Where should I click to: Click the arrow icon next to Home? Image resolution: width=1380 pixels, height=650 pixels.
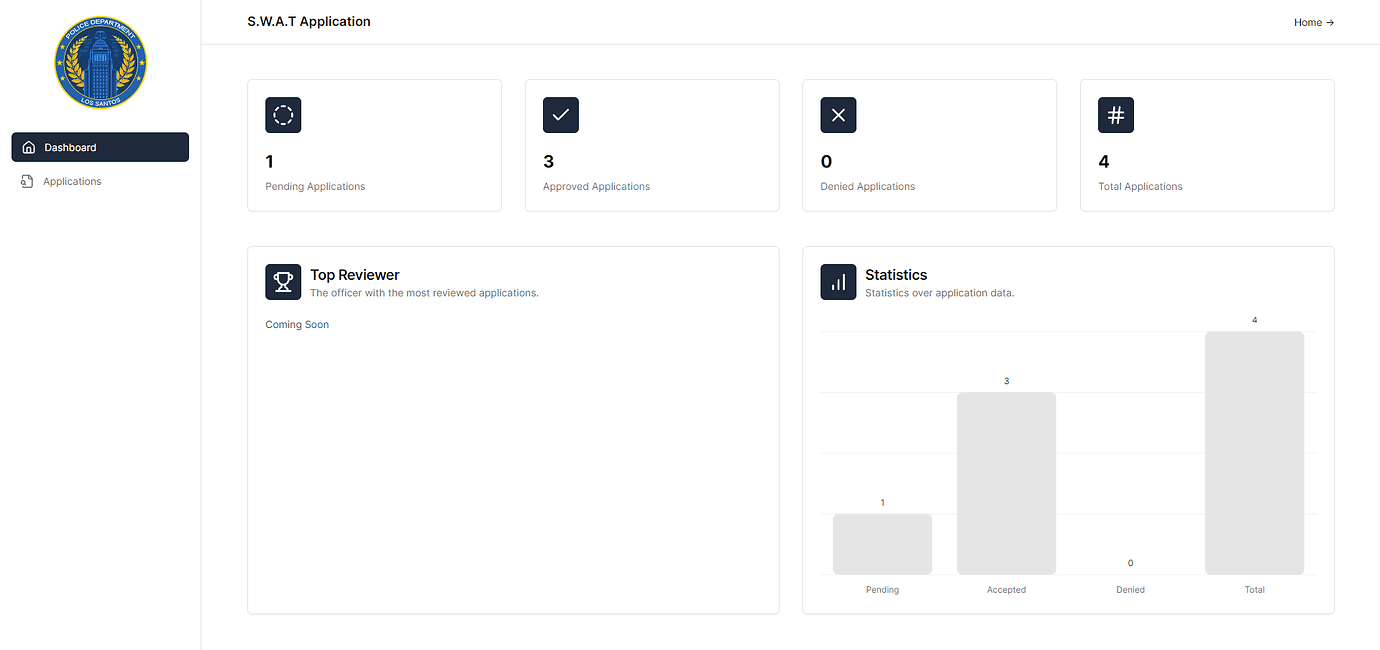pos(1331,22)
